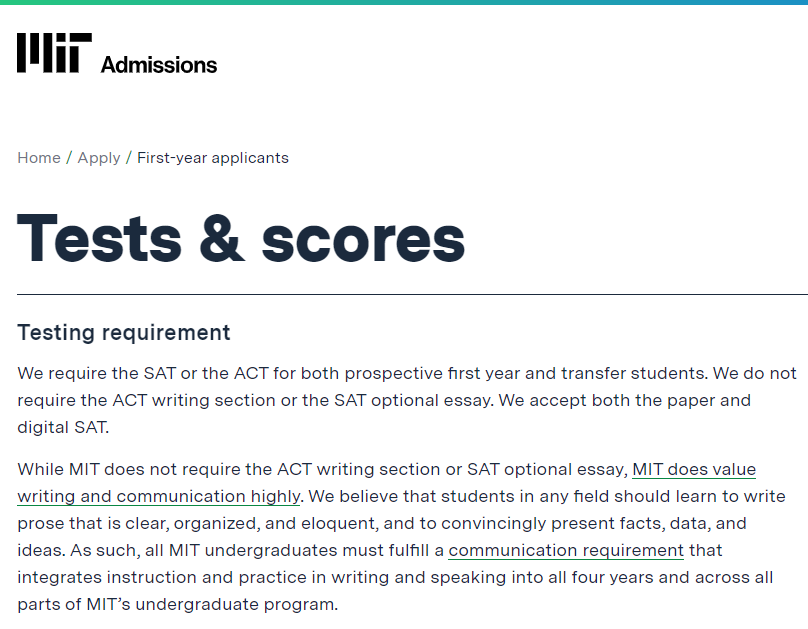Click the Admissions wordmark beside the logo

[159, 65]
